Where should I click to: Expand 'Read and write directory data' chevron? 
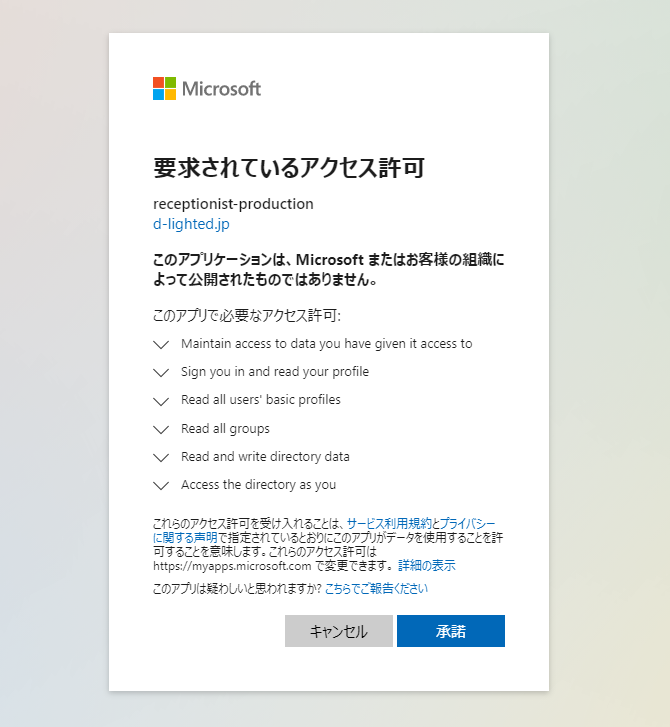point(161,458)
